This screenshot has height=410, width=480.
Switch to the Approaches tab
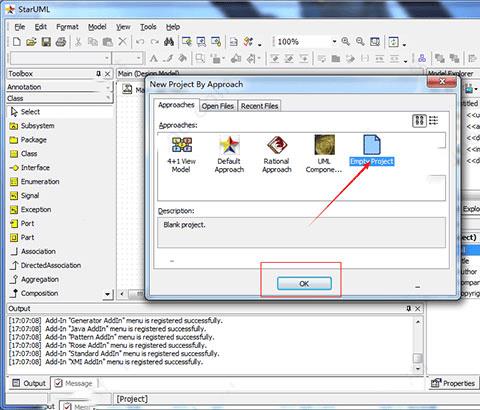[x=176, y=105]
